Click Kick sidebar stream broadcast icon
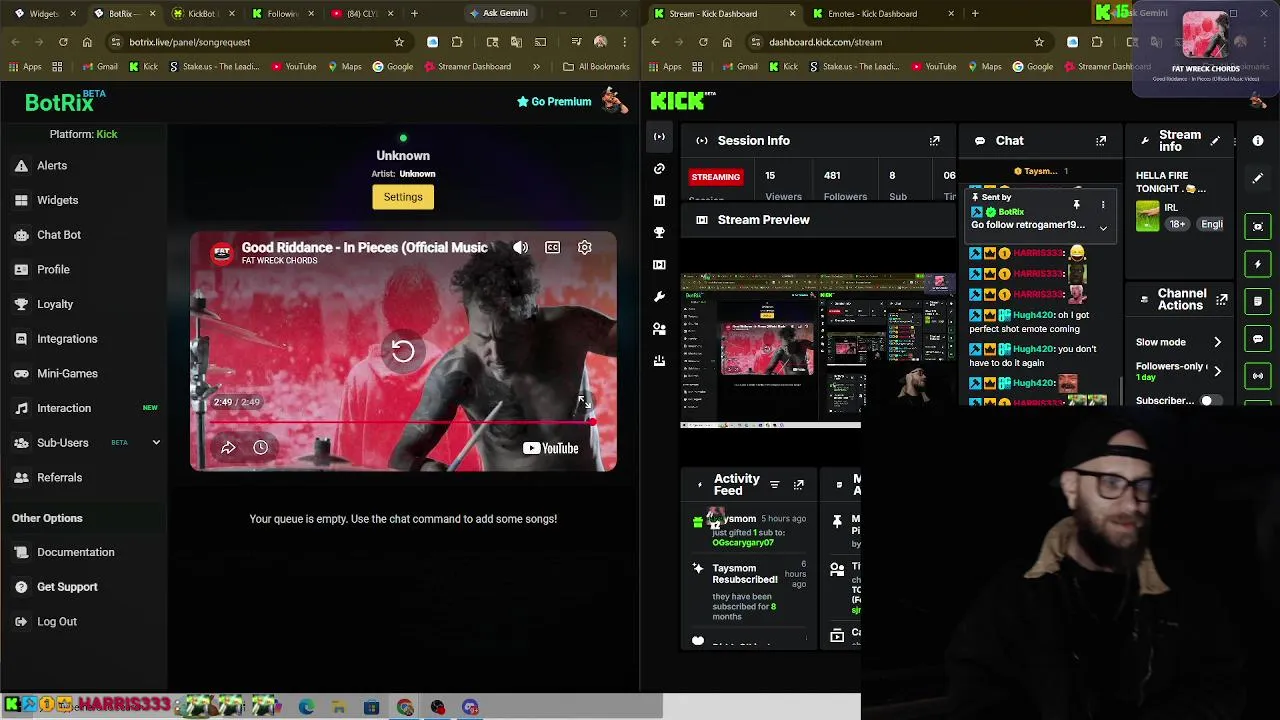 pos(659,137)
